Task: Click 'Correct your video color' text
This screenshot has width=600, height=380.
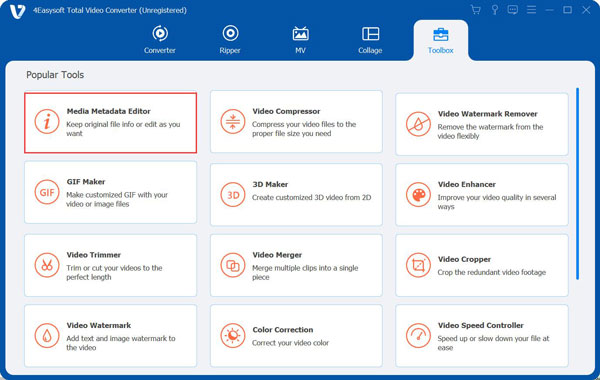Action: (x=290, y=343)
